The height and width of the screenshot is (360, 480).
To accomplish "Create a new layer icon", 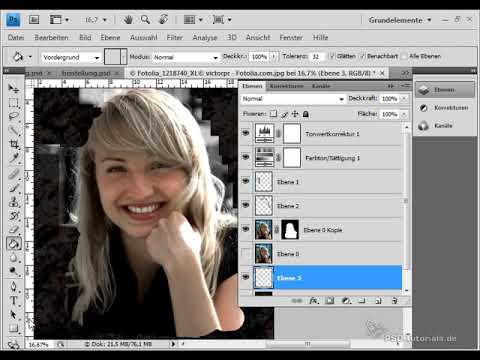I will pyautogui.click(x=378, y=301).
